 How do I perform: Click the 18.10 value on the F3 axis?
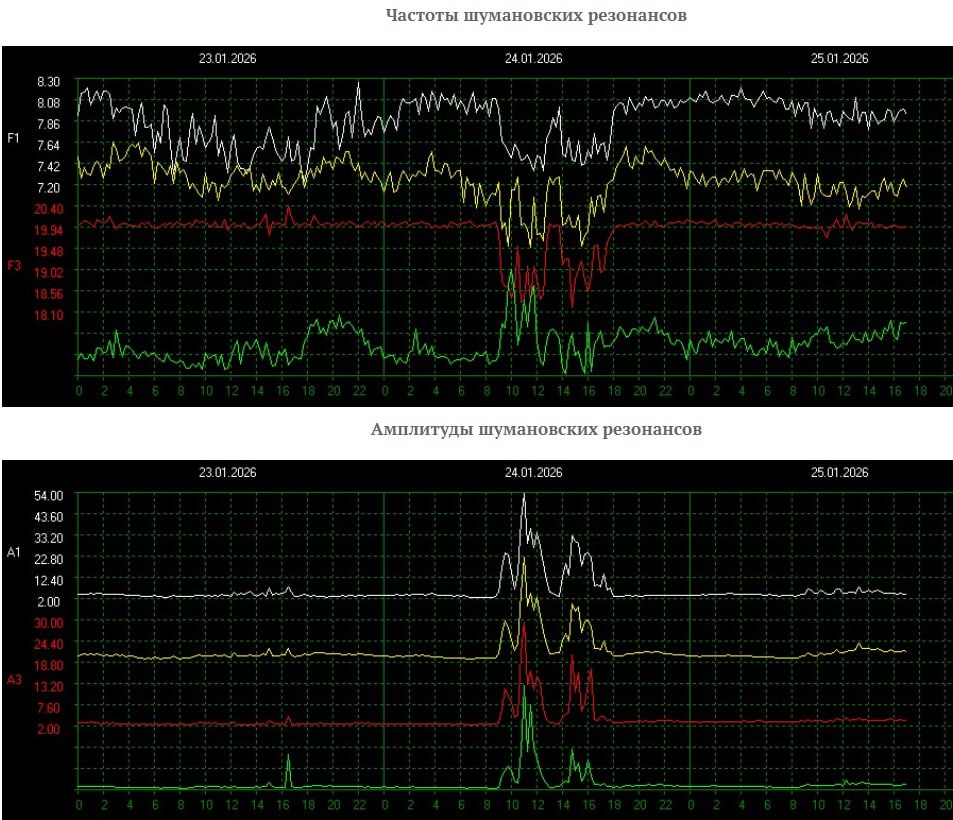[49, 315]
